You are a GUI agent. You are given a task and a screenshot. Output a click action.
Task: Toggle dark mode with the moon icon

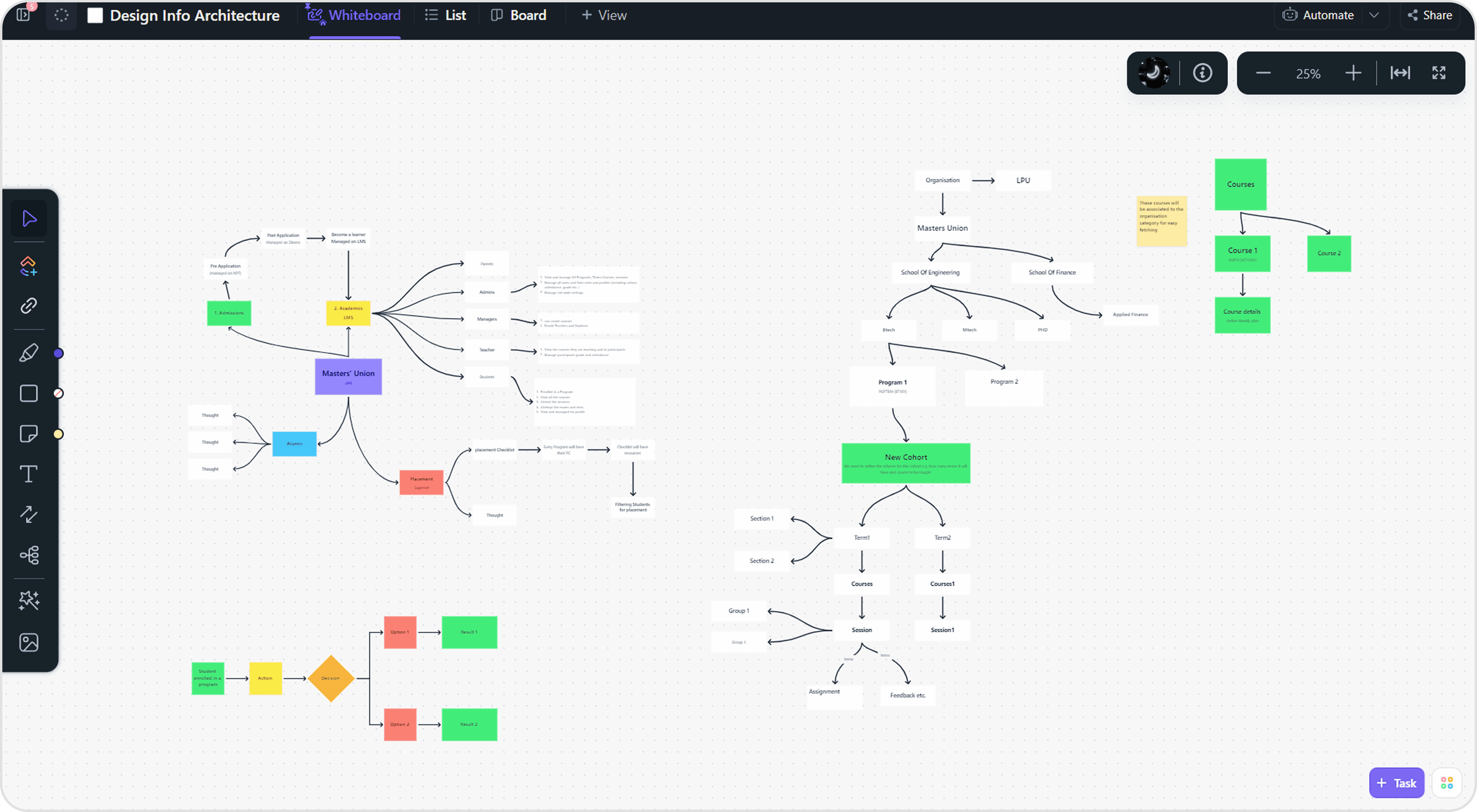click(1153, 73)
